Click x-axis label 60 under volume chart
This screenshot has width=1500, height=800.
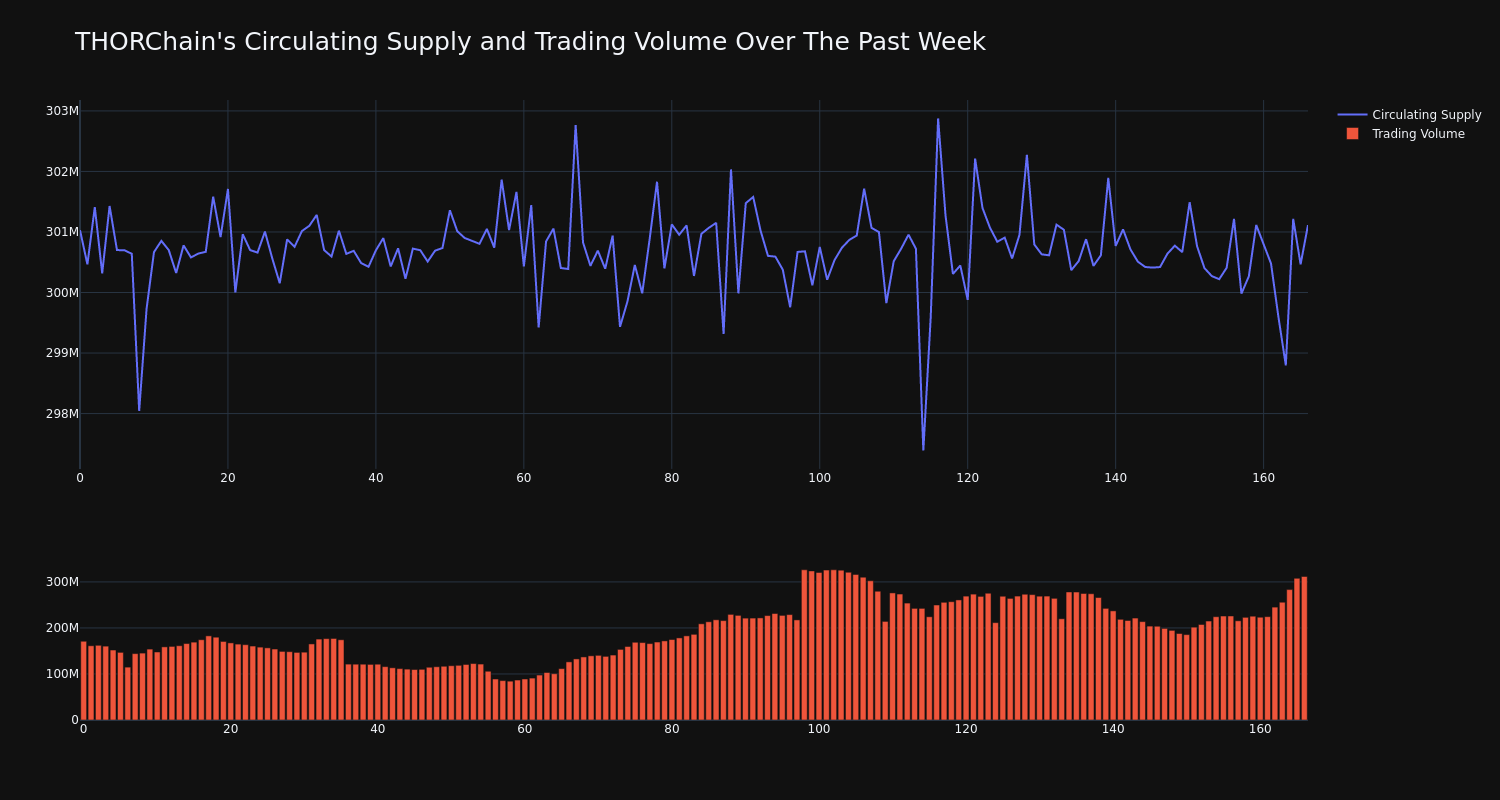525,729
